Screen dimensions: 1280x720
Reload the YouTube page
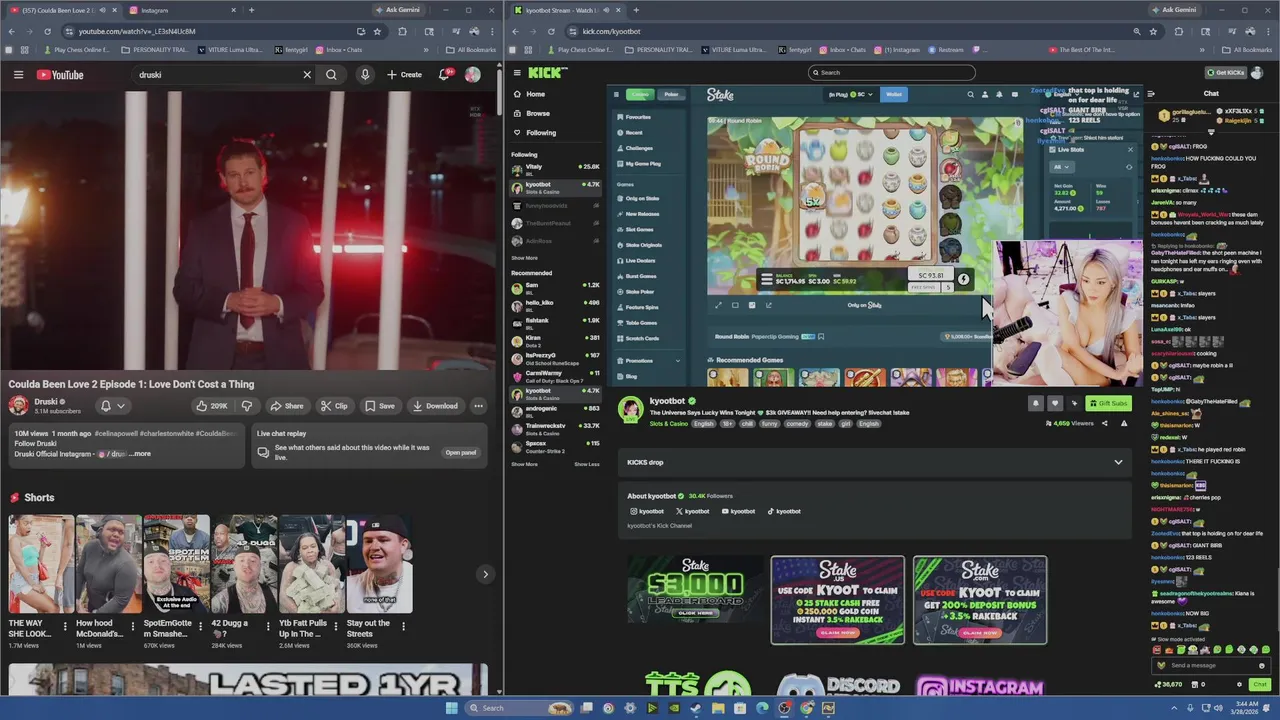(50, 31)
